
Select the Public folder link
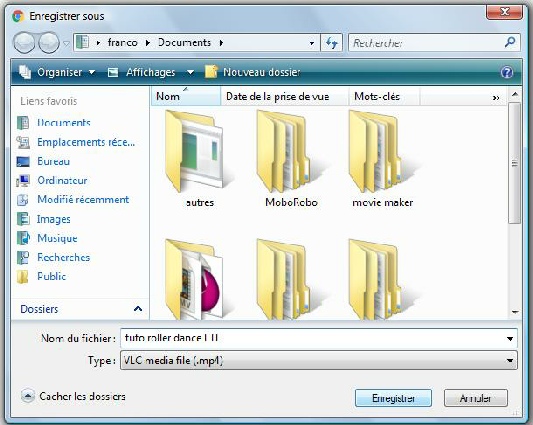tap(51, 276)
